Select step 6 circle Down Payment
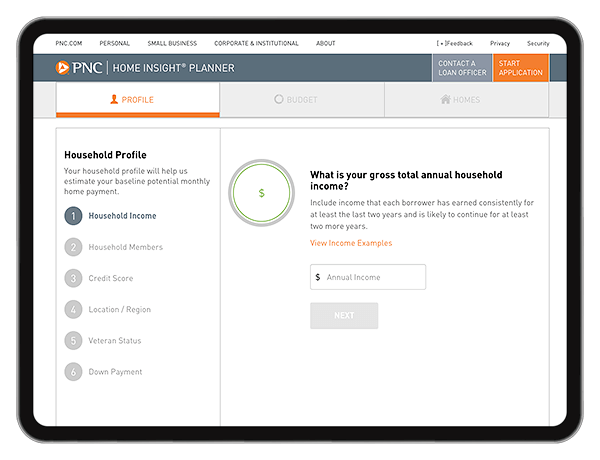This screenshot has width=600, height=460. 73,372
